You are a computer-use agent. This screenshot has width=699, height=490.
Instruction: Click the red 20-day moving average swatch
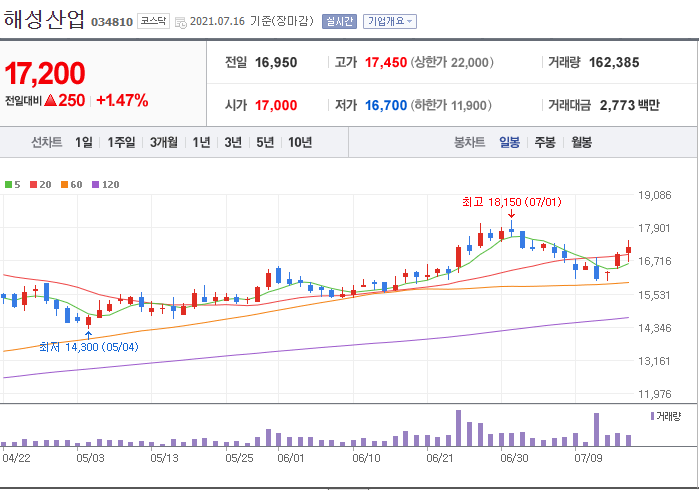[33, 185]
